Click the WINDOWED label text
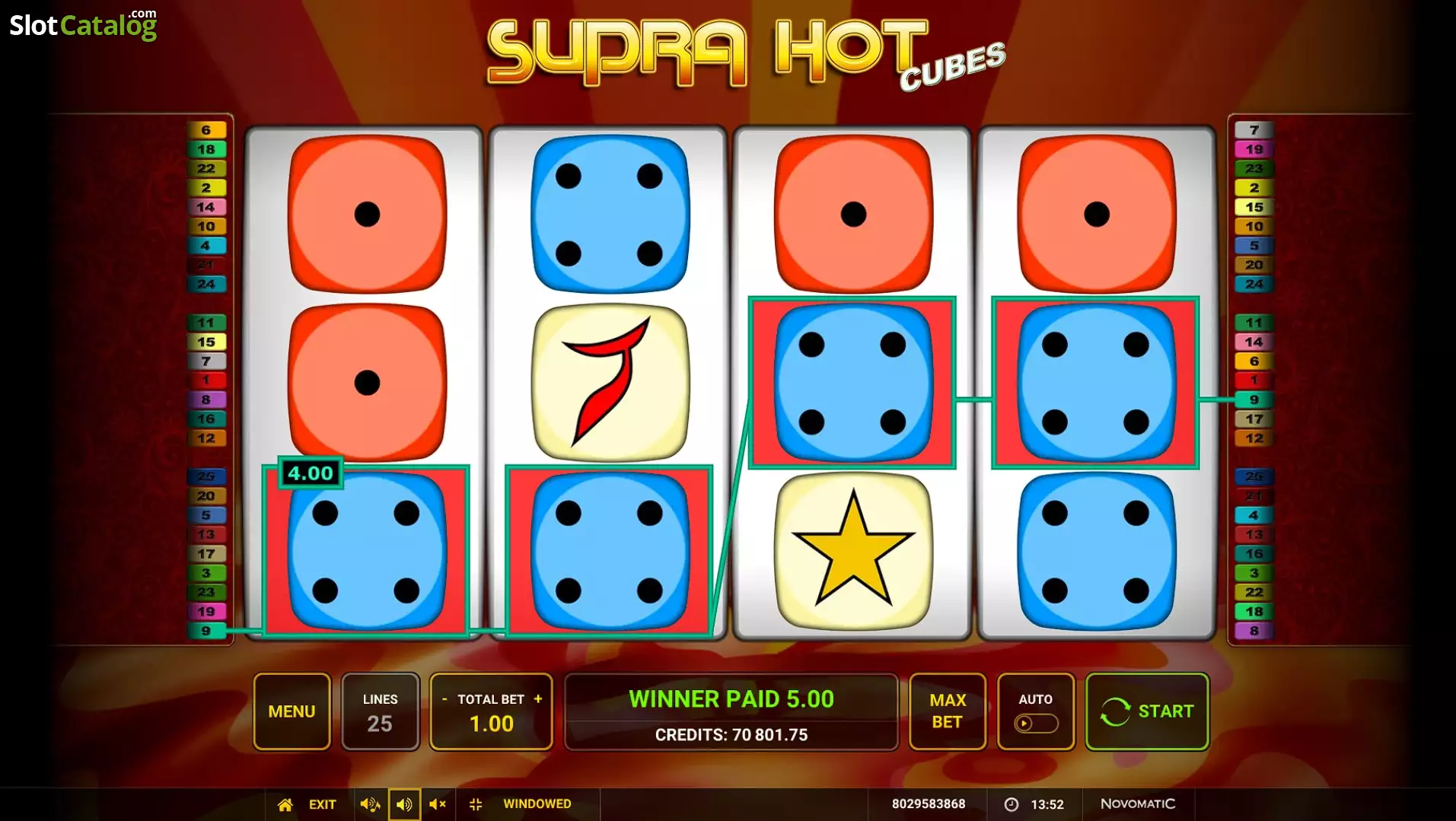Viewport: 1456px width, 821px height. point(537,804)
